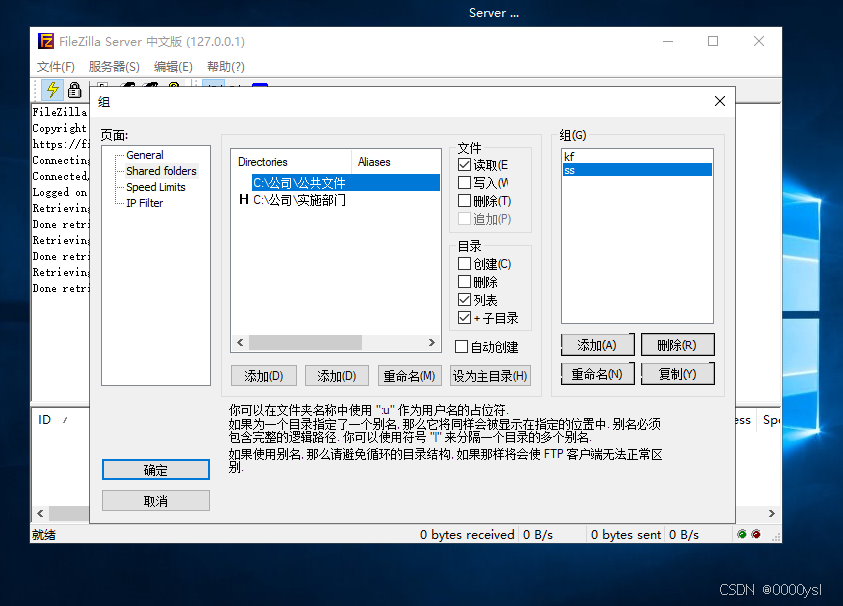Click 复制(Y) group button
This screenshot has width=843, height=606.
(677, 374)
